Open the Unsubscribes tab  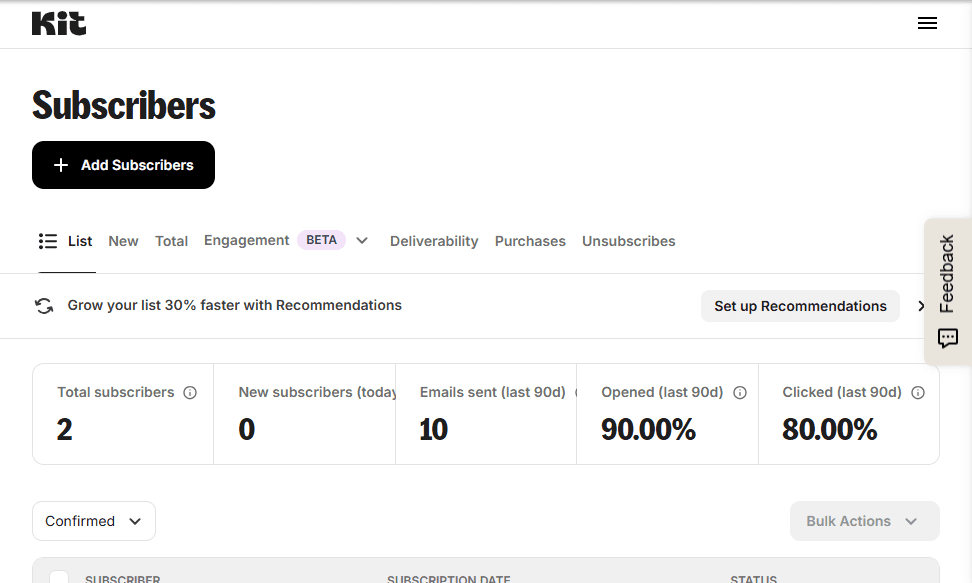coord(629,241)
